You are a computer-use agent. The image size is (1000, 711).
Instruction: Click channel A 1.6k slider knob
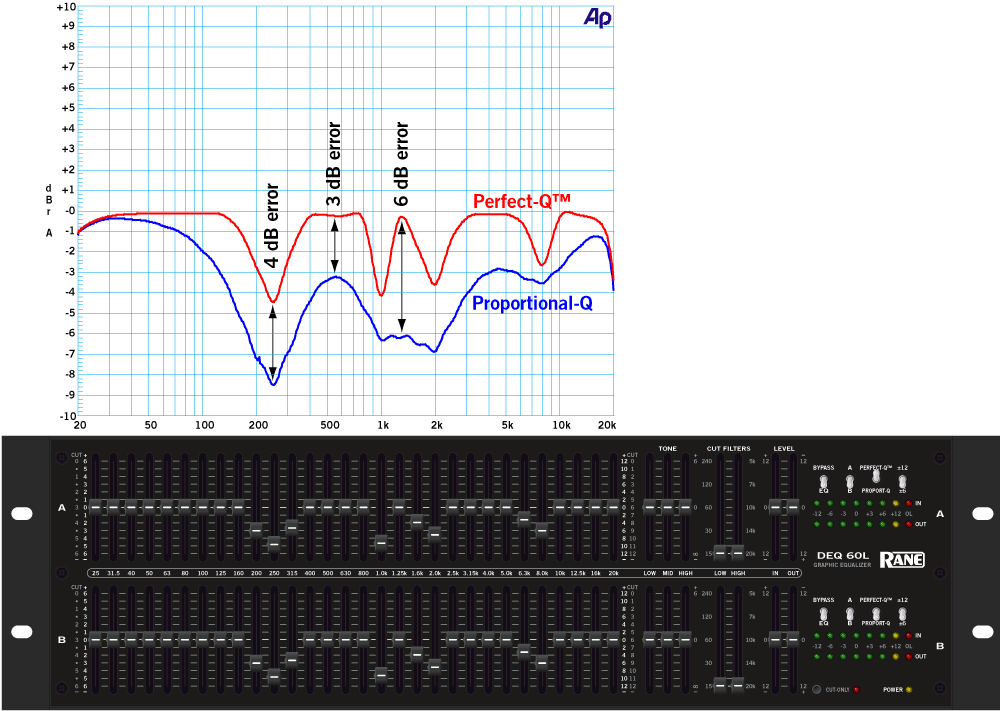pyautogui.click(x=416, y=522)
